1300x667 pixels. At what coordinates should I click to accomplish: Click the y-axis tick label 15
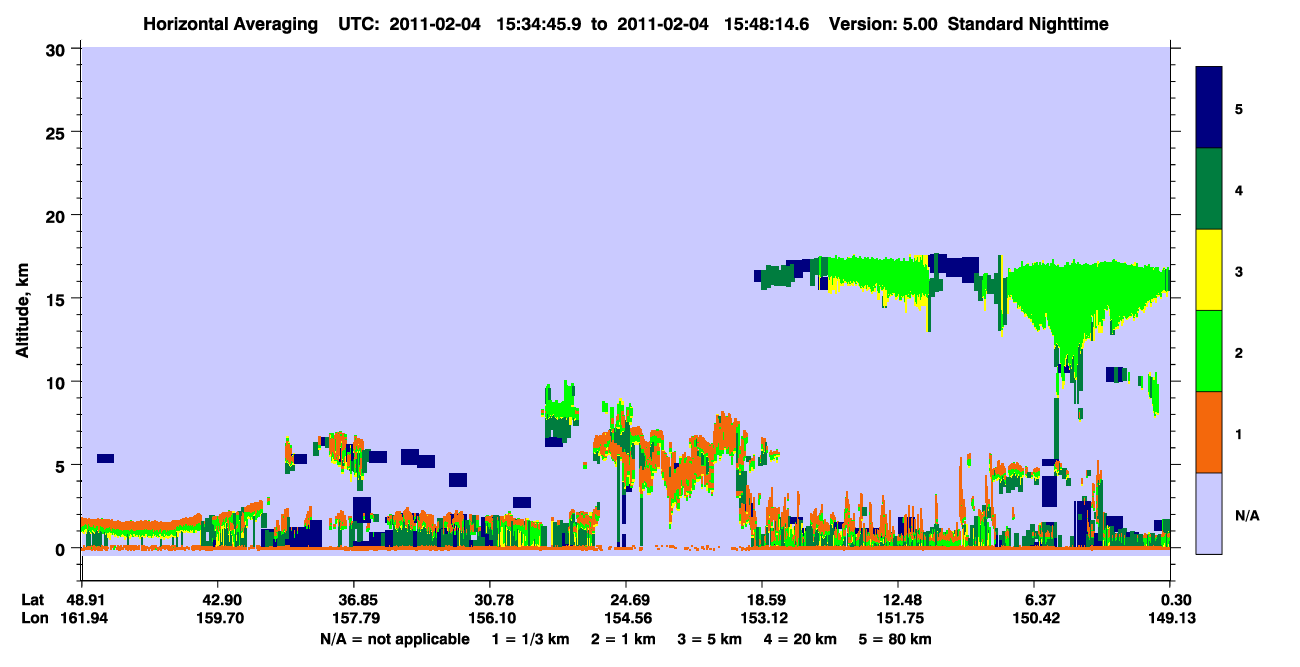pyautogui.click(x=58, y=299)
